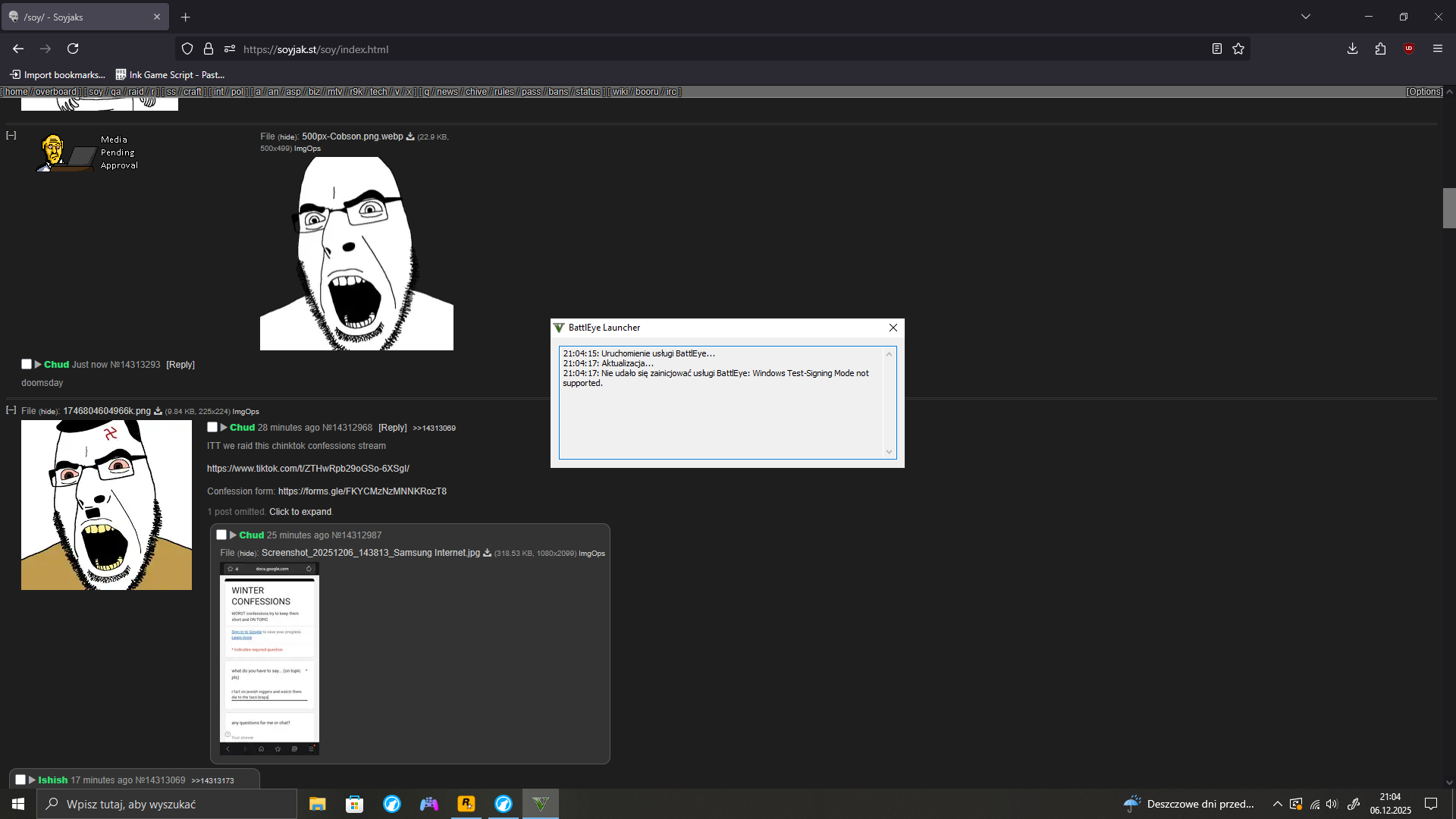Image resolution: width=1456 pixels, height=819 pixels.
Task: Click the uBlock Origin shield icon
Action: [x=1409, y=49]
